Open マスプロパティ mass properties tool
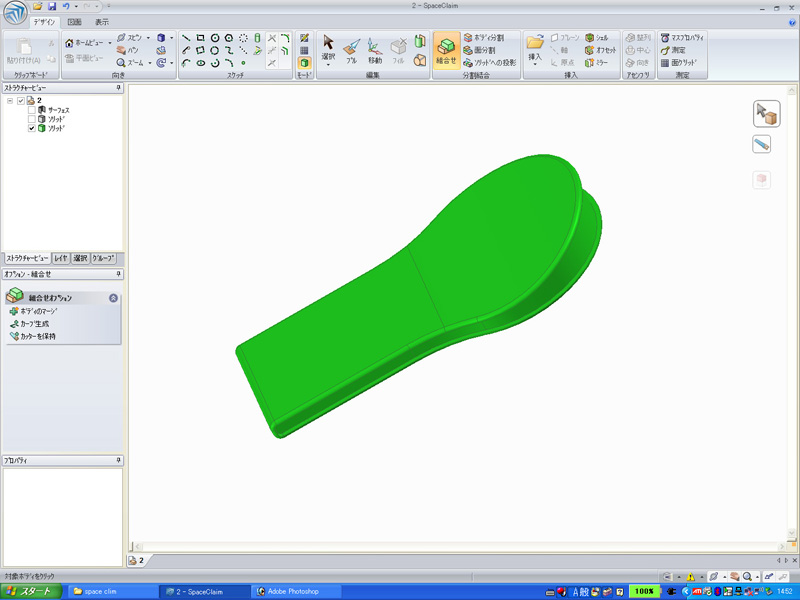 click(x=680, y=37)
